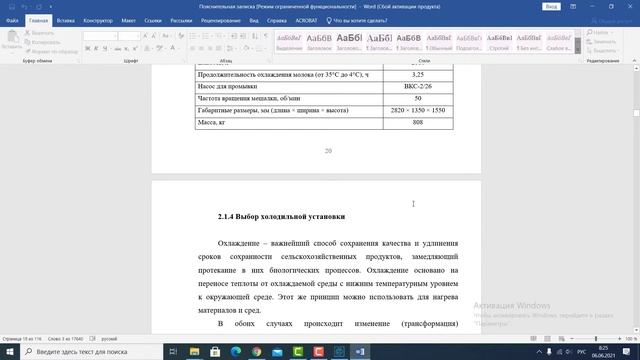Clear all formatting with eraser icon
Image resolution: width=640 pixels, height=360 pixels.
(x=181, y=36)
